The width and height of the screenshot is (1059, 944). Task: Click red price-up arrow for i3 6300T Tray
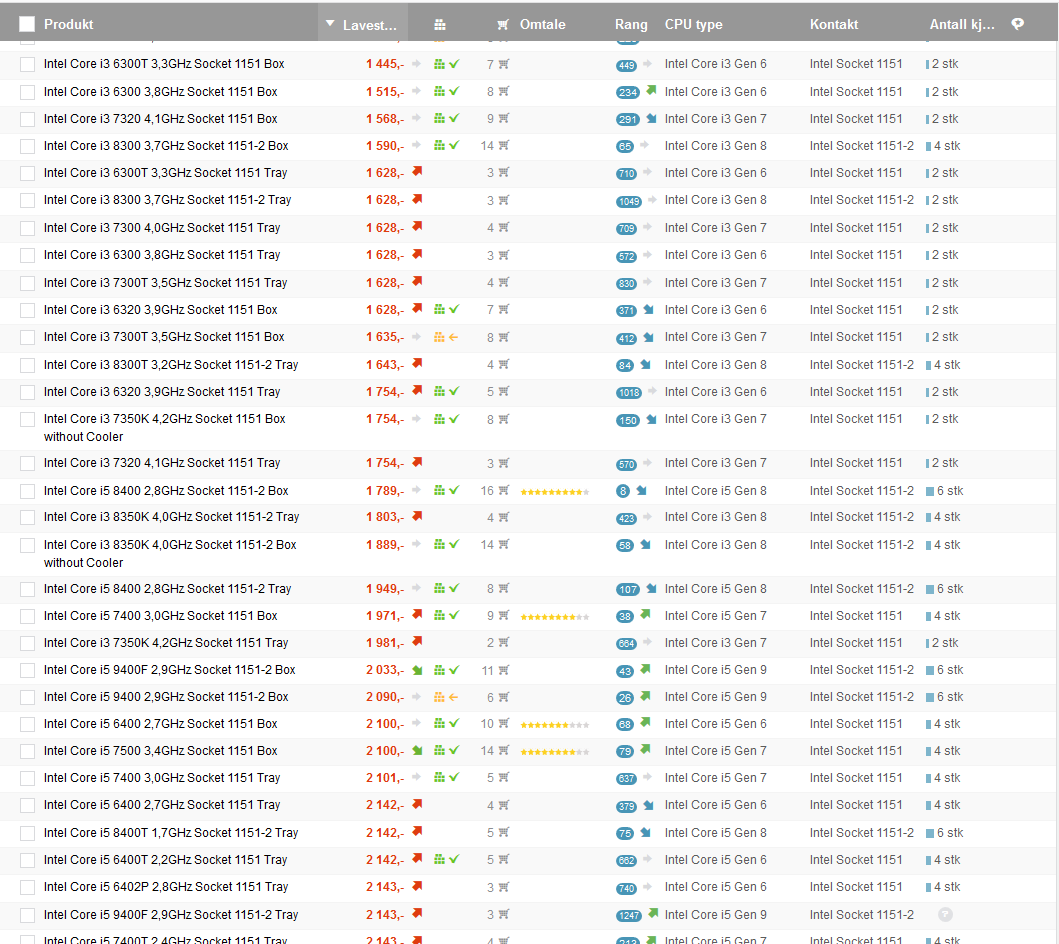417,172
